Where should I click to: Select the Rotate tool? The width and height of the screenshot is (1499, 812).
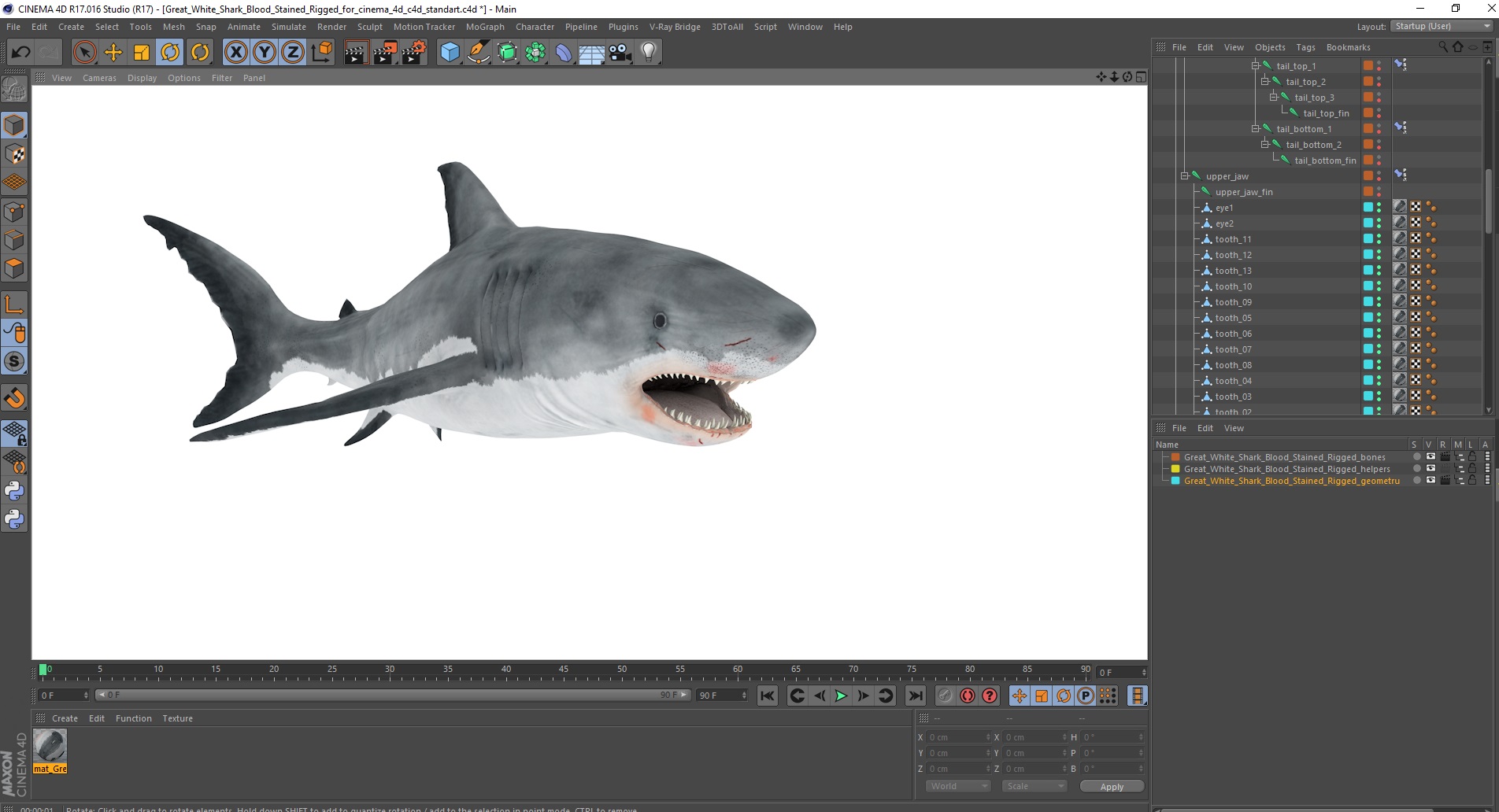pos(170,53)
